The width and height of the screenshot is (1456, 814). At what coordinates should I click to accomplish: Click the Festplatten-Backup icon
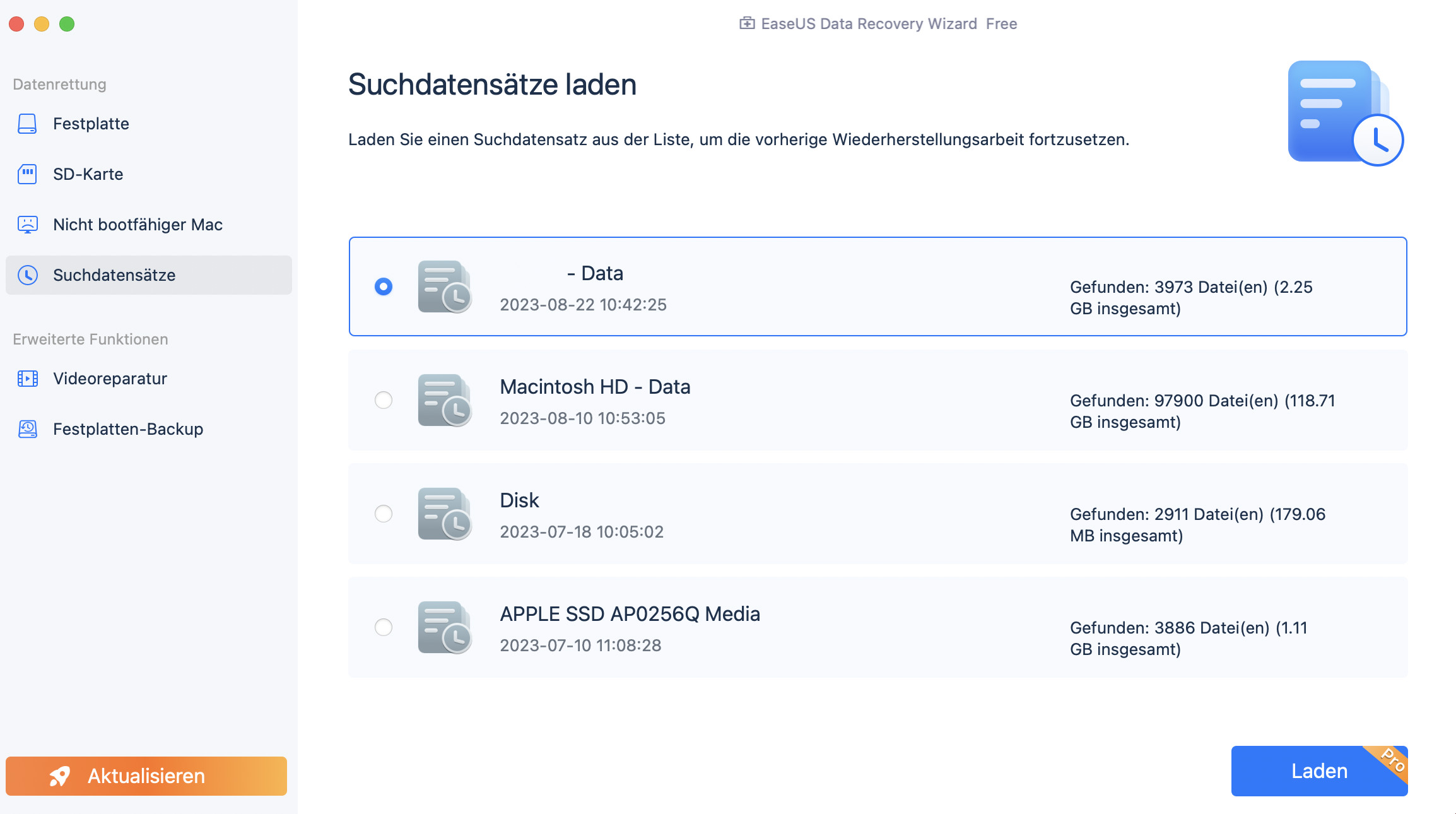click(27, 429)
